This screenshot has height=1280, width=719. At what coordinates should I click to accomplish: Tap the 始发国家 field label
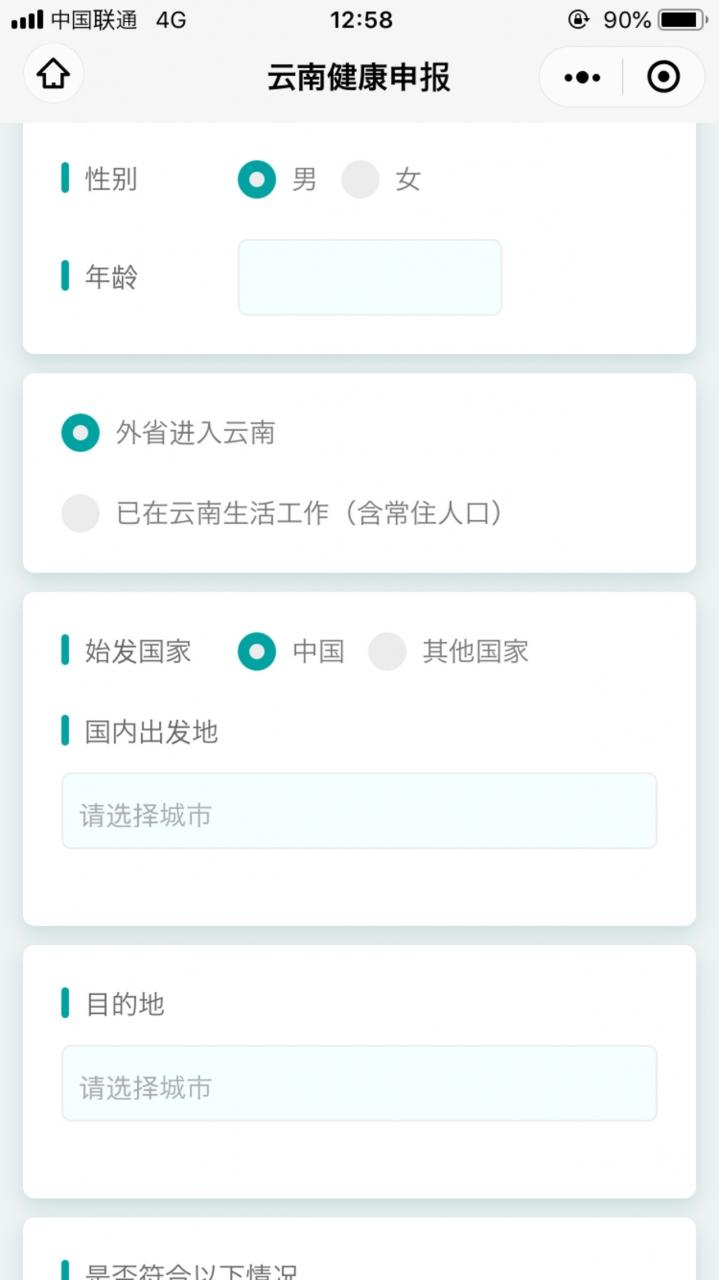coord(138,652)
